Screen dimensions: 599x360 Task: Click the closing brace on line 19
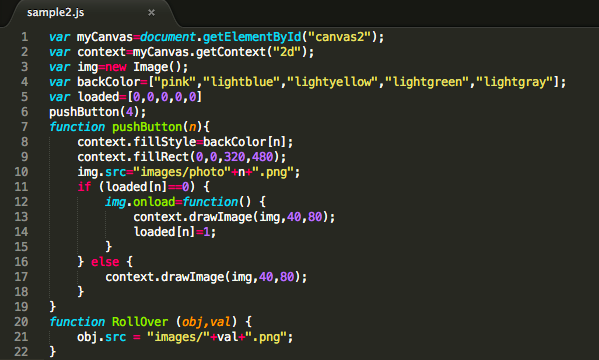pyautogui.click(x=53, y=306)
